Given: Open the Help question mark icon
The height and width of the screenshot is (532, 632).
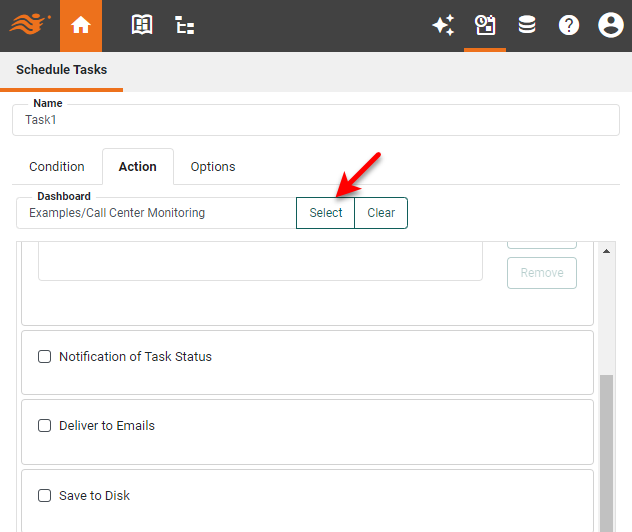Looking at the screenshot, I should coord(569,26).
